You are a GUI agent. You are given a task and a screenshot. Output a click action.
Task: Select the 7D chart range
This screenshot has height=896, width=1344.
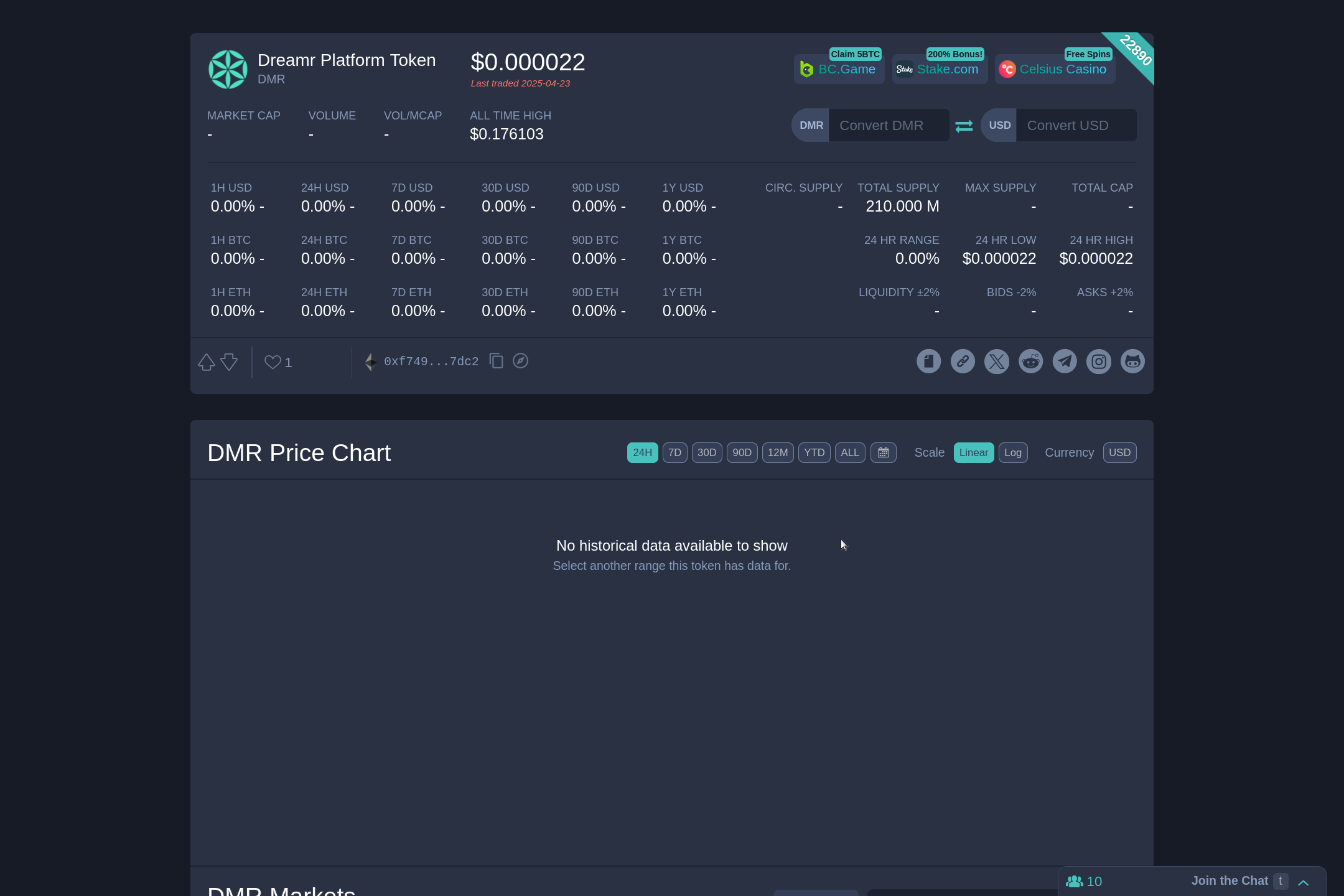click(674, 453)
